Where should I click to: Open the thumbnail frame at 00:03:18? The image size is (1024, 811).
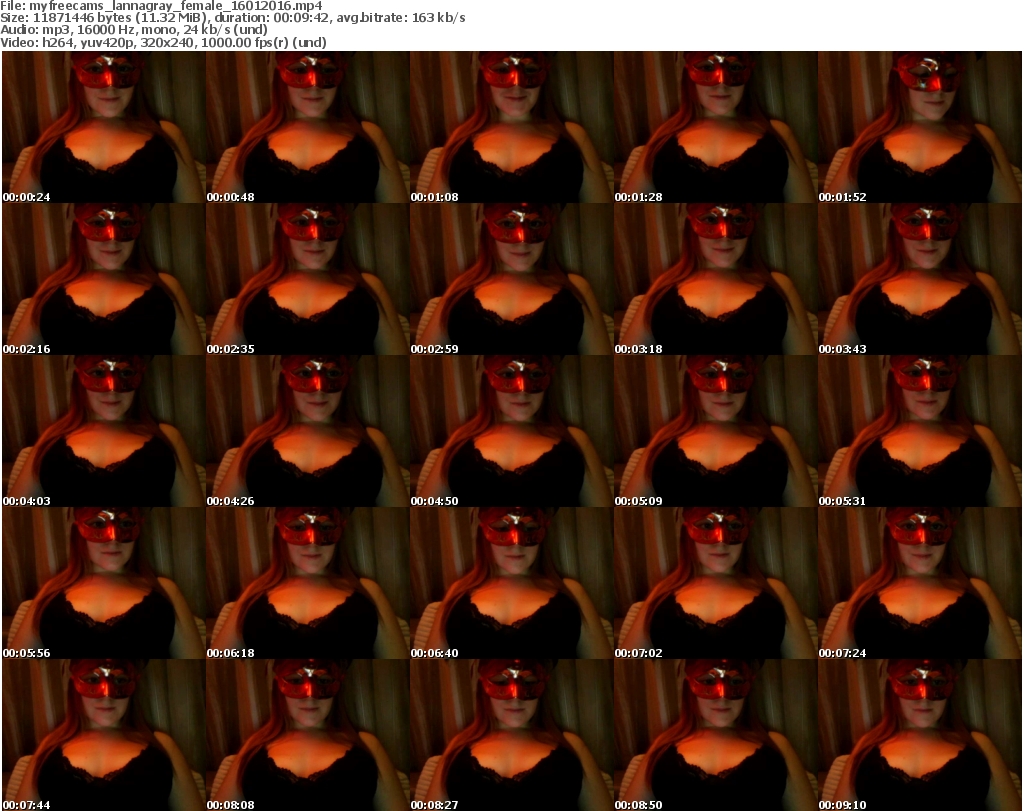click(x=716, y=279)
